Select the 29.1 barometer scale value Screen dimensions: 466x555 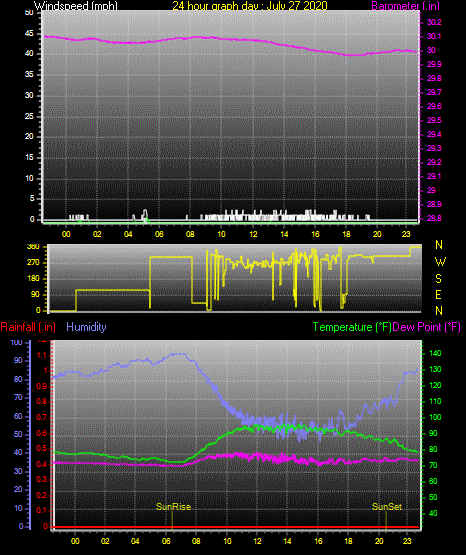434,176
